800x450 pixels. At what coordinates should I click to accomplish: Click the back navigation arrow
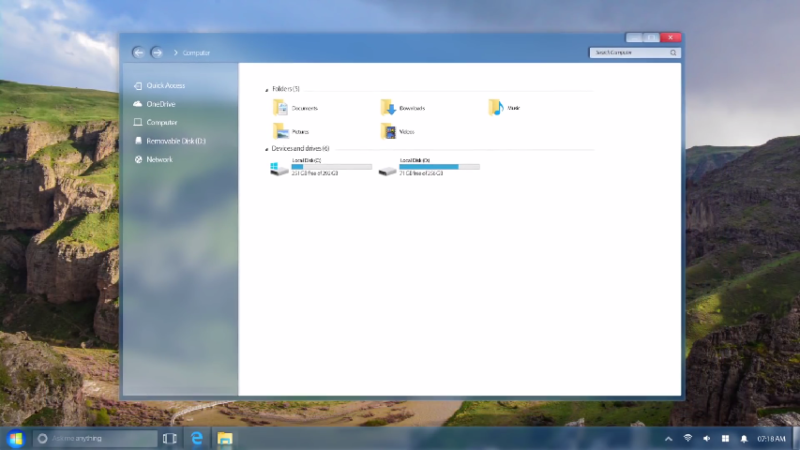click(138, 52)
